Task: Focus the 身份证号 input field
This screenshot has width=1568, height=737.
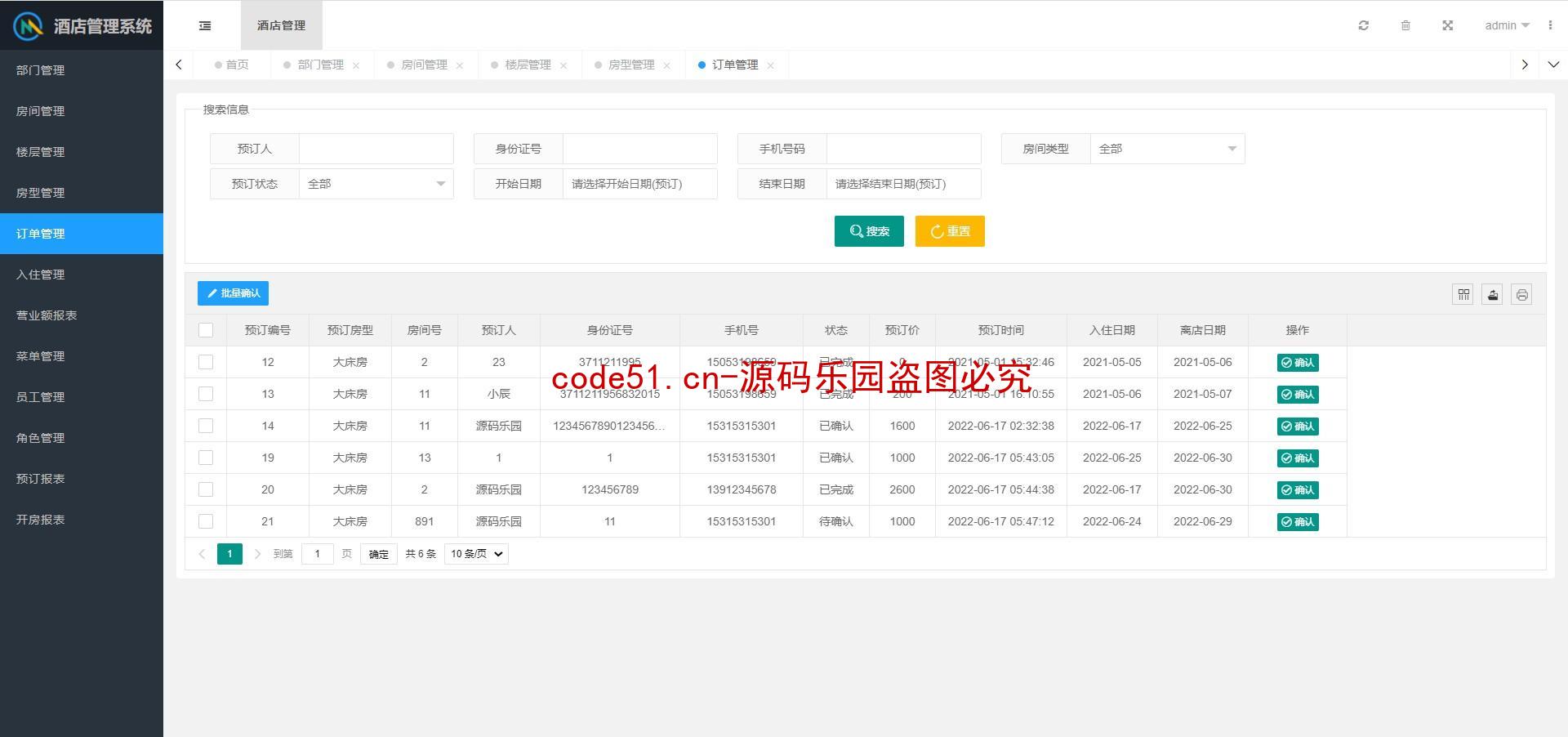Action: click(639, 149)
